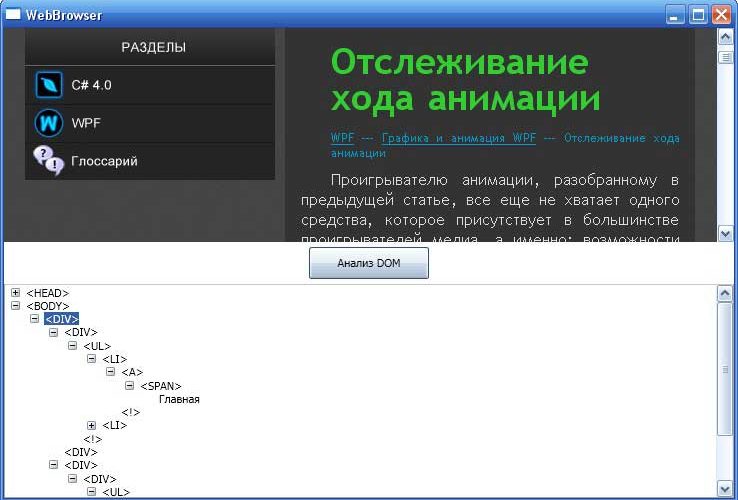Click the page heading Отслеживание хода анимации
738x500 pixels.
coord(465,81)
